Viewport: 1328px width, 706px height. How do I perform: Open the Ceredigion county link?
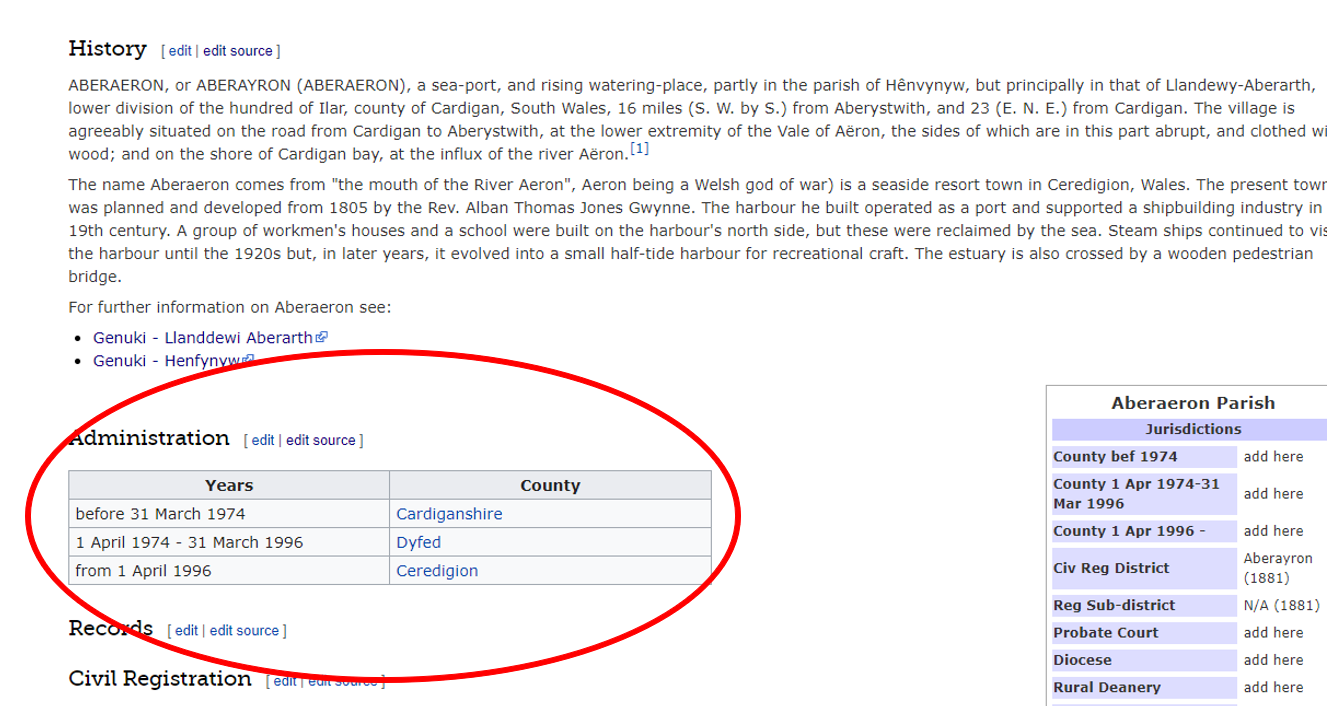click(437, 571)
